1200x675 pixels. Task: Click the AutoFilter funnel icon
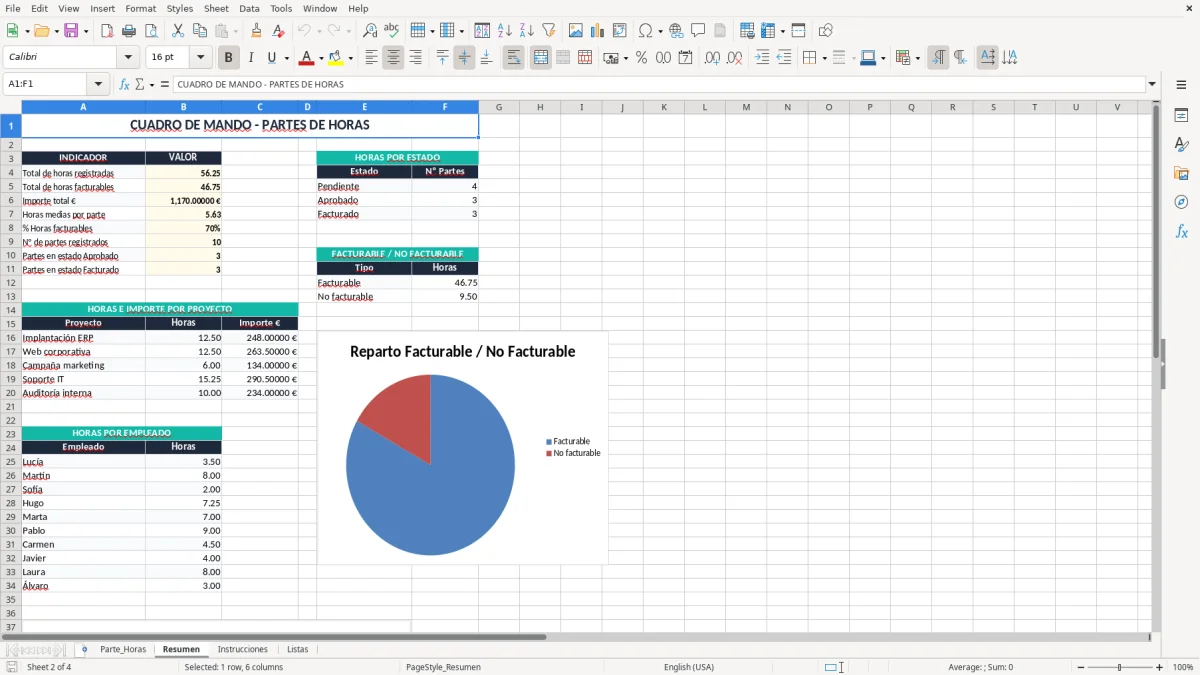pyautogui.click(x=549, y=31)
